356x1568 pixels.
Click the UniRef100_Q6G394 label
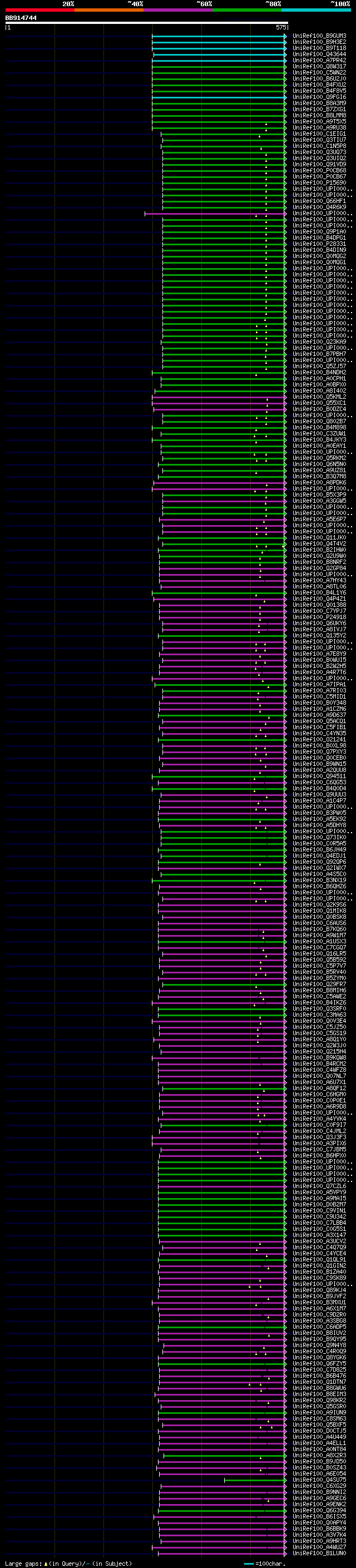coord(319,1510)
